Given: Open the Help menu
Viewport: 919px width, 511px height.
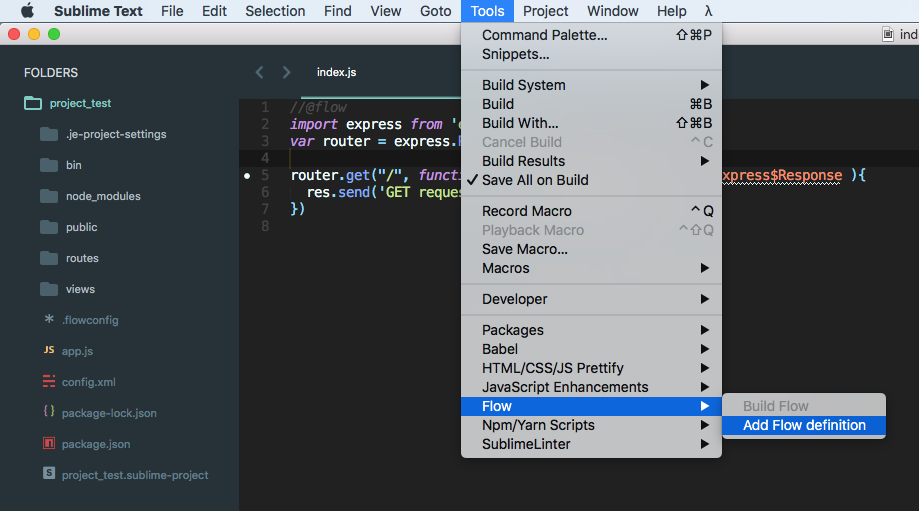Looking at the screenshot, I should click(x=672, y=11).
